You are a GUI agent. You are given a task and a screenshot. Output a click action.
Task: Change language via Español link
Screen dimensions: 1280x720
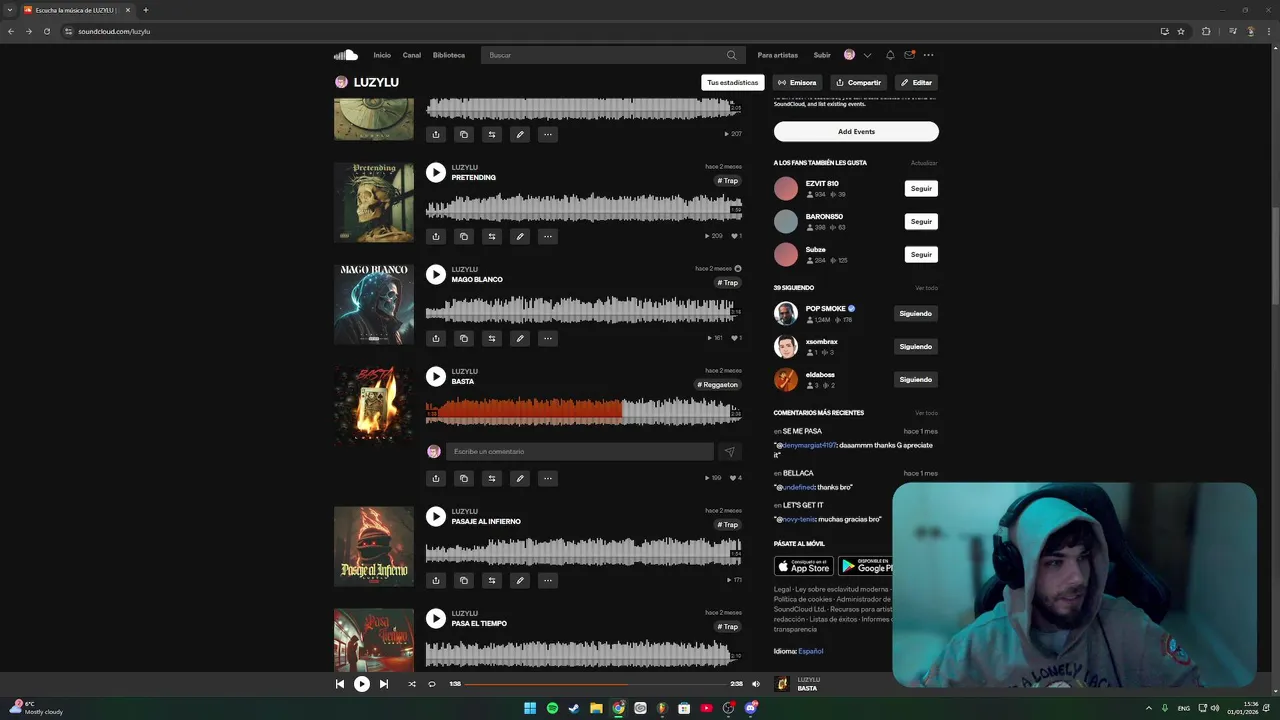point(810,651)
